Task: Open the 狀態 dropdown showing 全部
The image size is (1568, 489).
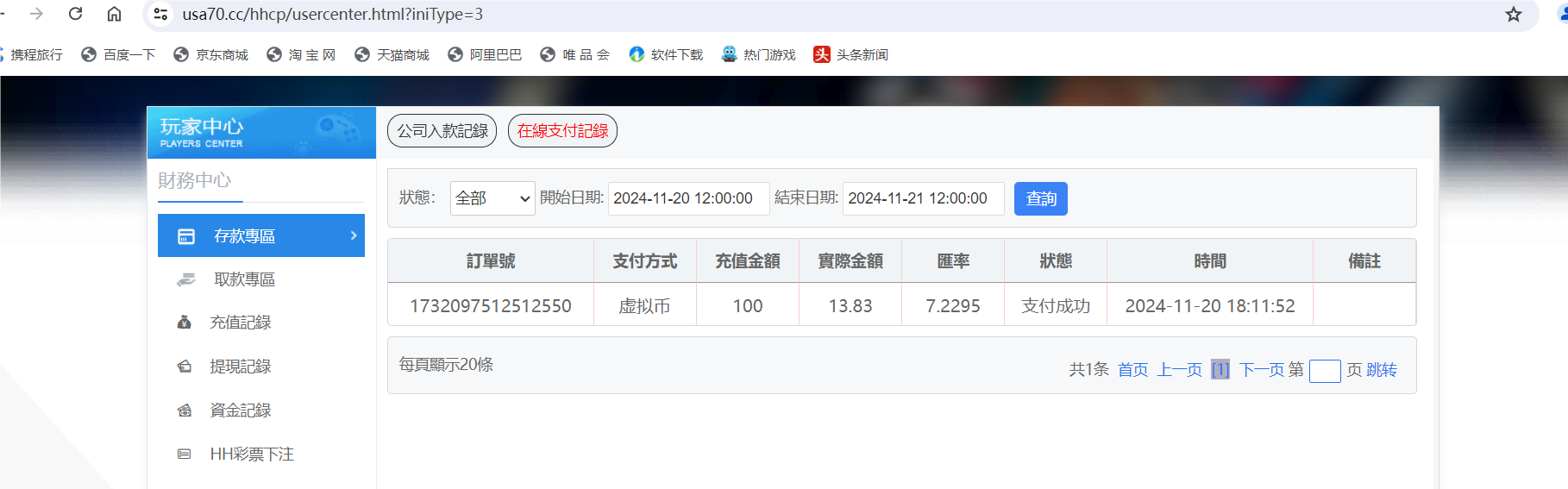Action: point(492,198)
